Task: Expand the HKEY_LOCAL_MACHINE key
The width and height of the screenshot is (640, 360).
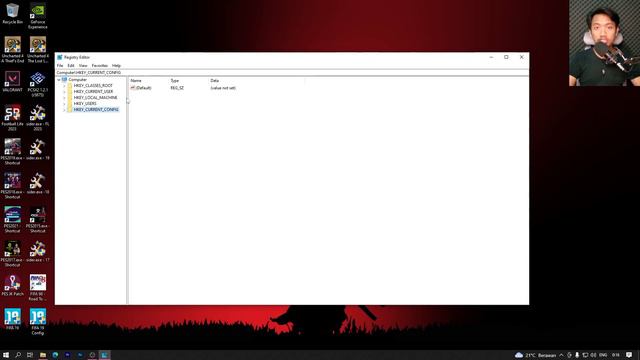Action: (64, 98)
